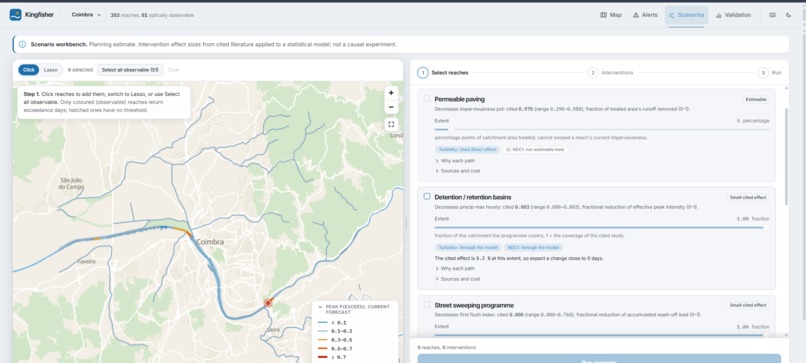Click Select all observable (51) button
This screenshot has height=363, width=806.
[130, 70]
